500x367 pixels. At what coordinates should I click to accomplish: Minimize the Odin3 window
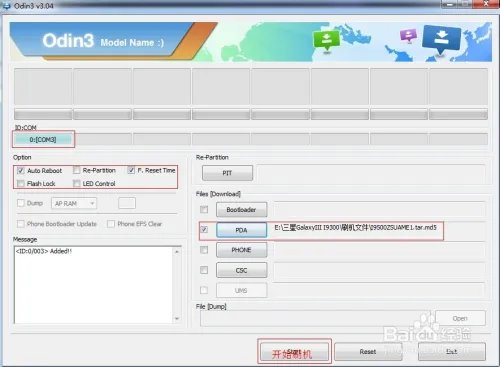[x=450, y=4]
